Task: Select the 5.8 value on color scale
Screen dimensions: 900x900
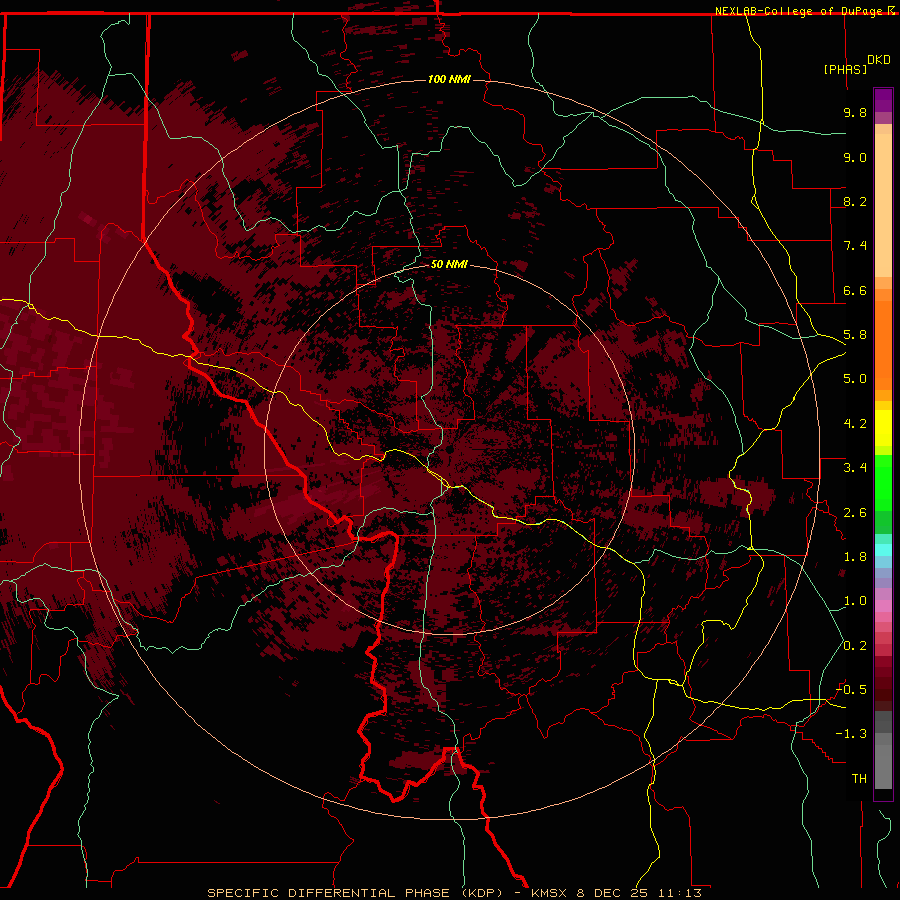Action: 855,335
